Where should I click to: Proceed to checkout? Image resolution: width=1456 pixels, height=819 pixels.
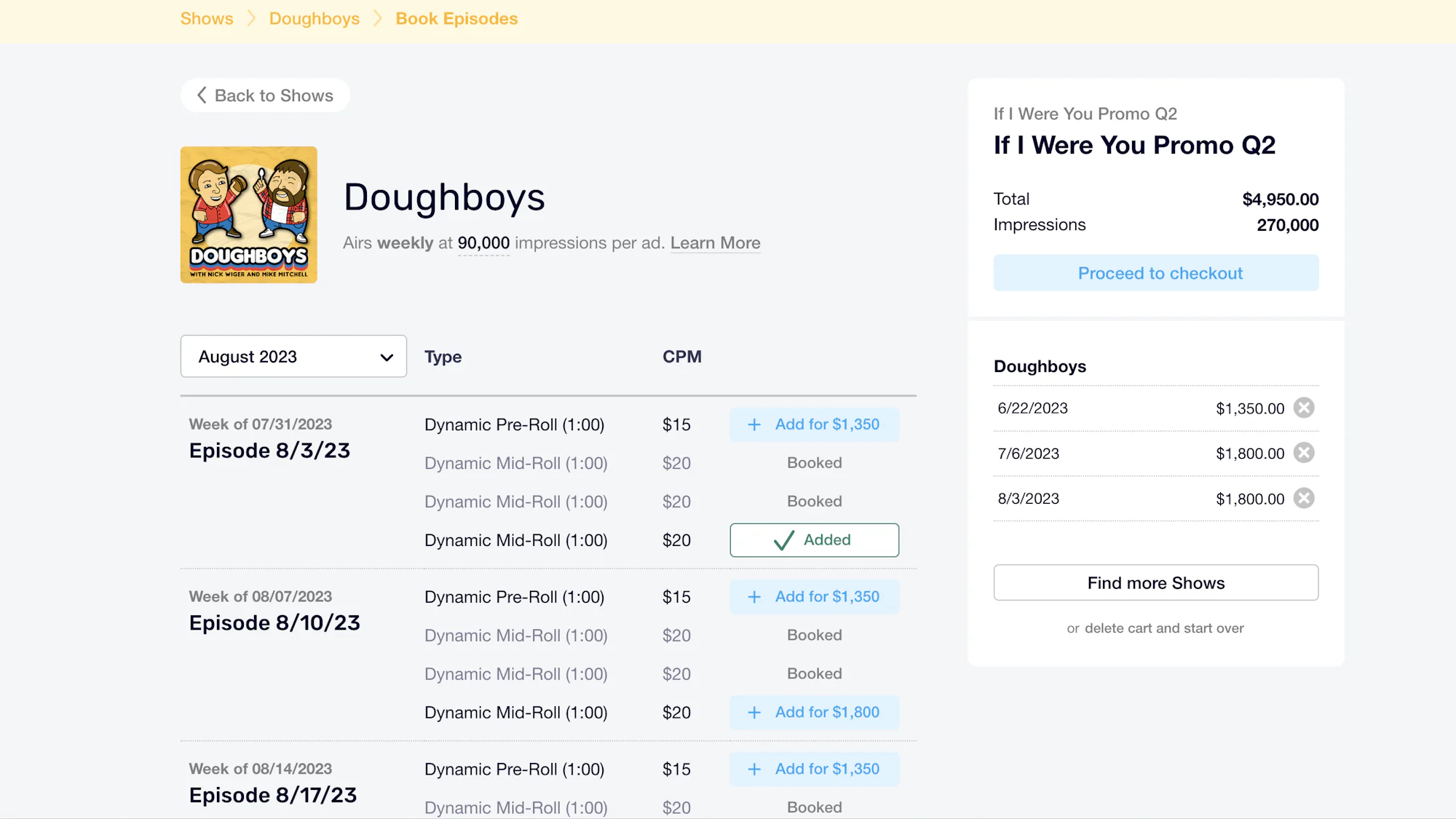point(1156,273)
